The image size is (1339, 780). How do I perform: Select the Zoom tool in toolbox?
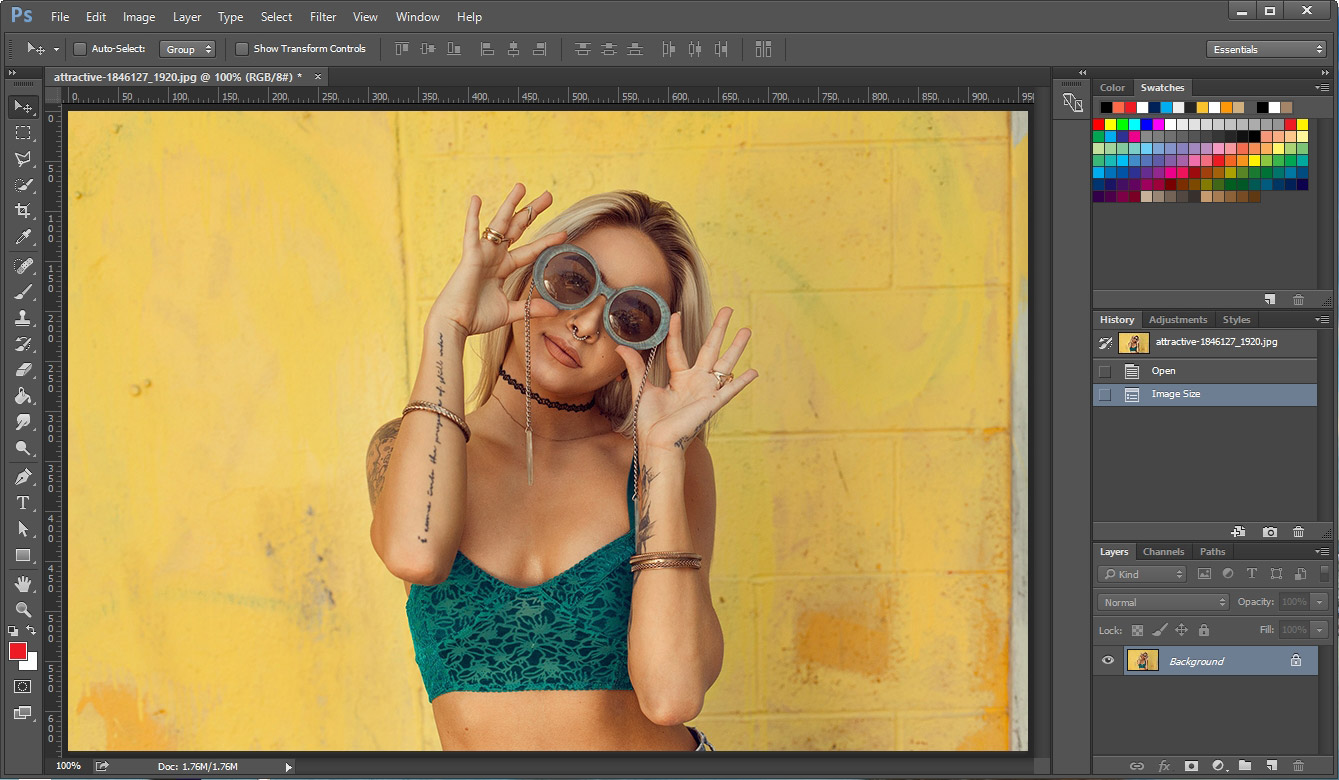coord(23,609)
